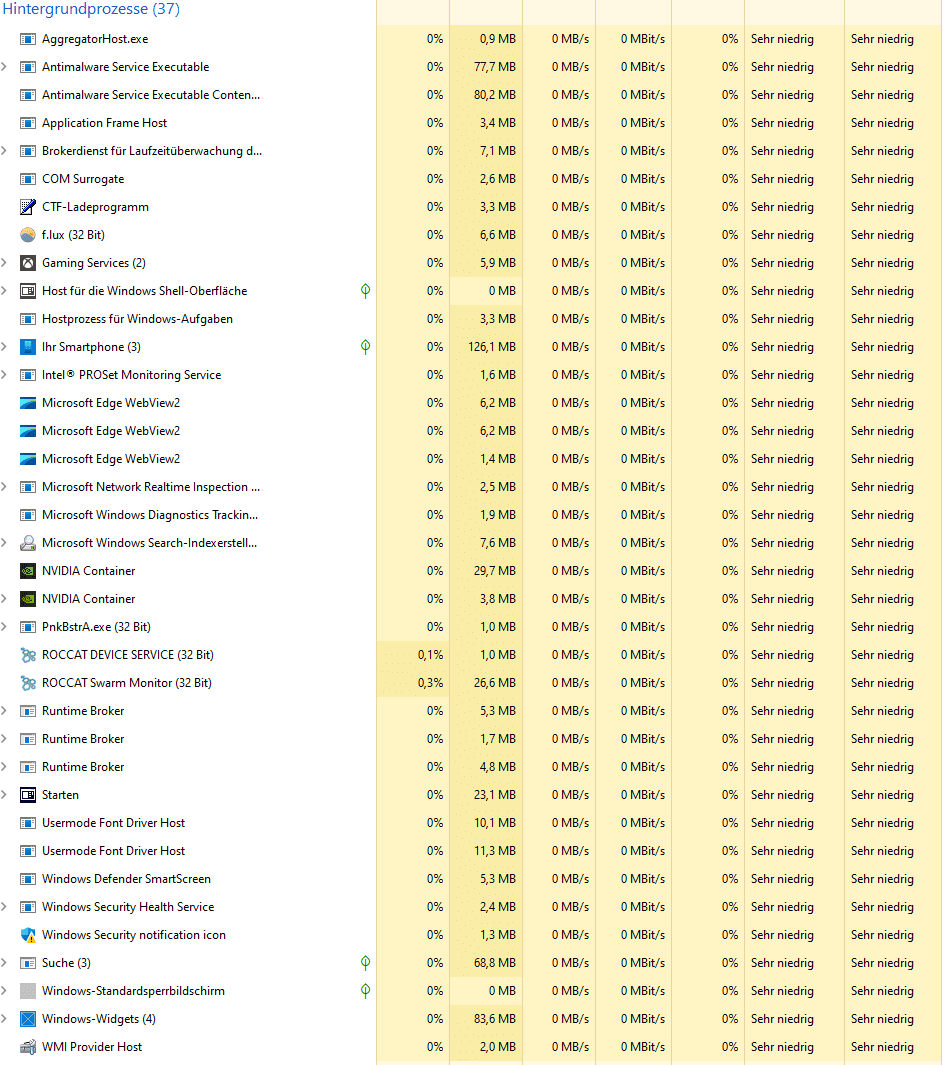The image size is (949, 1065).
Task: Click the 11,3 MB memory value
Action: 495,851
